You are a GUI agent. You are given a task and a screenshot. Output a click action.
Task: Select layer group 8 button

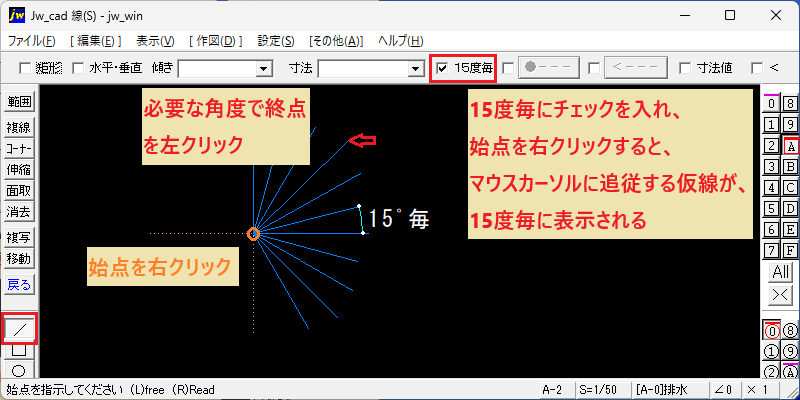click(790, 104)
